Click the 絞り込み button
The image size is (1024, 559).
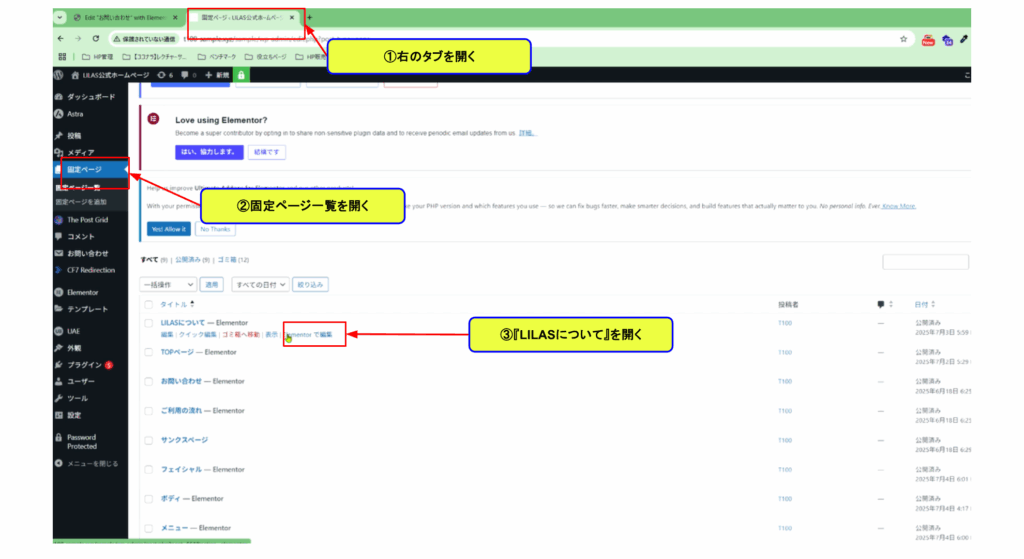click(310, 285)
